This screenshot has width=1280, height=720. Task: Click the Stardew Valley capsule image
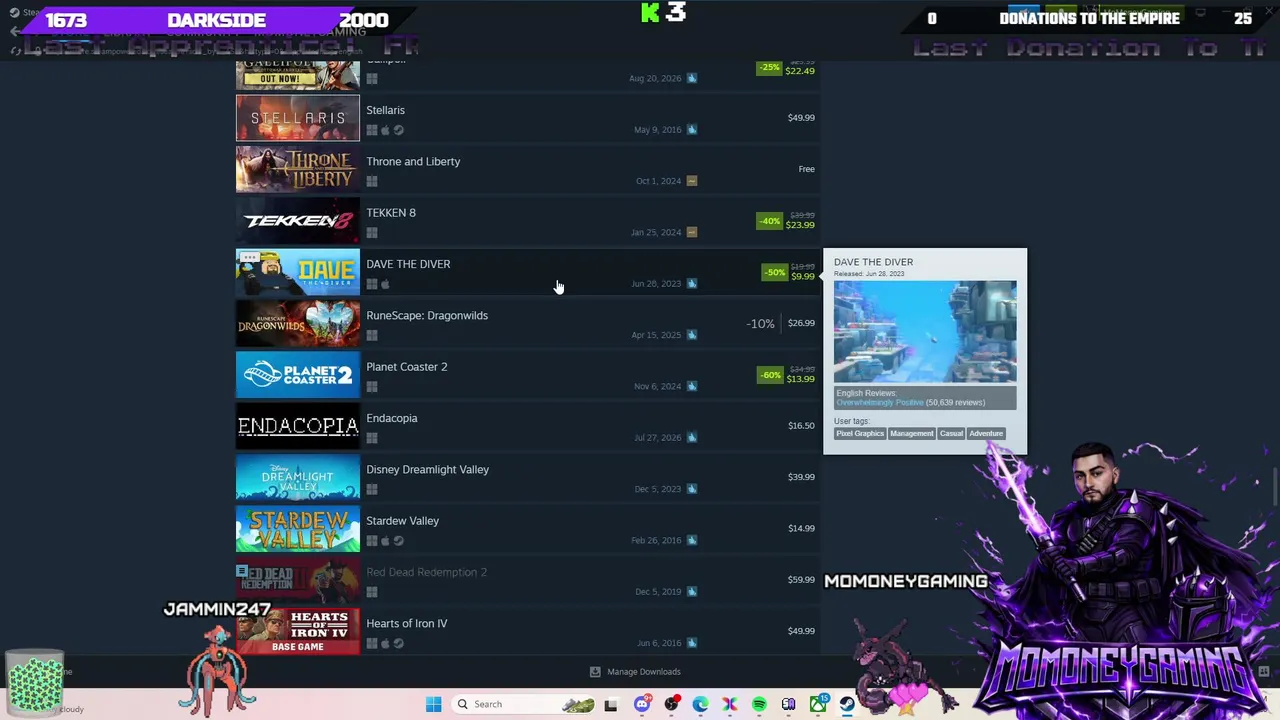[298, 529]
